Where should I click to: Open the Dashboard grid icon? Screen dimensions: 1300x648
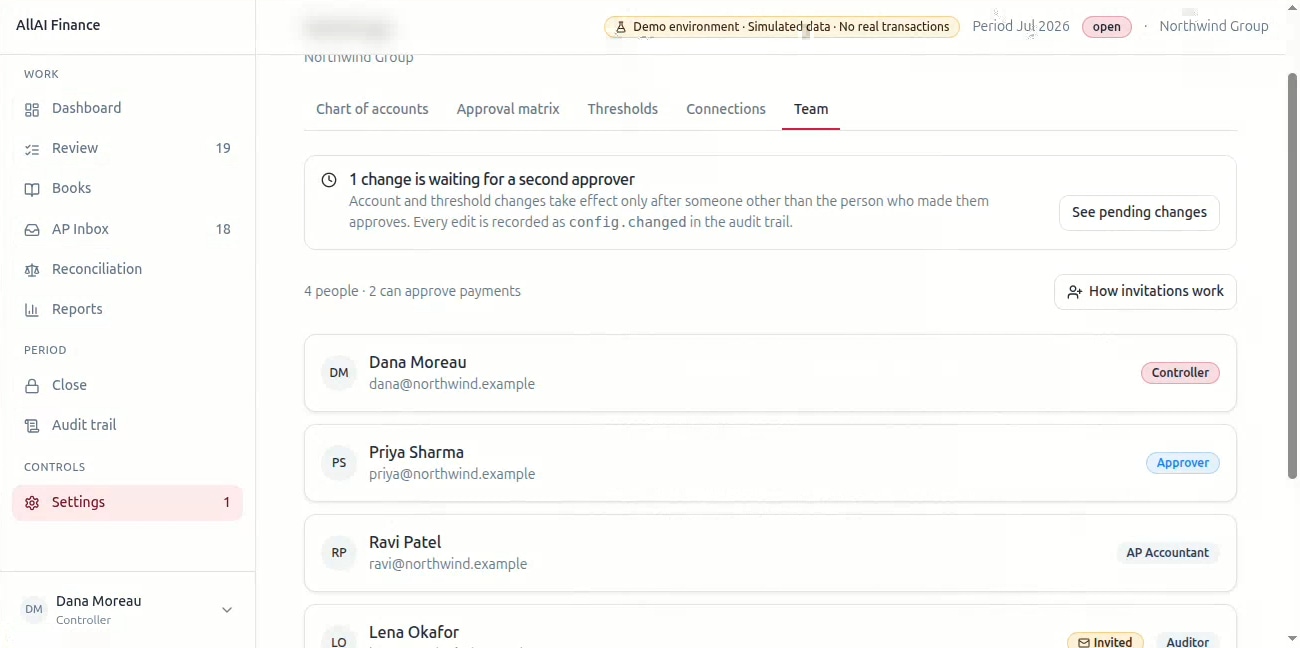[32, 109]
